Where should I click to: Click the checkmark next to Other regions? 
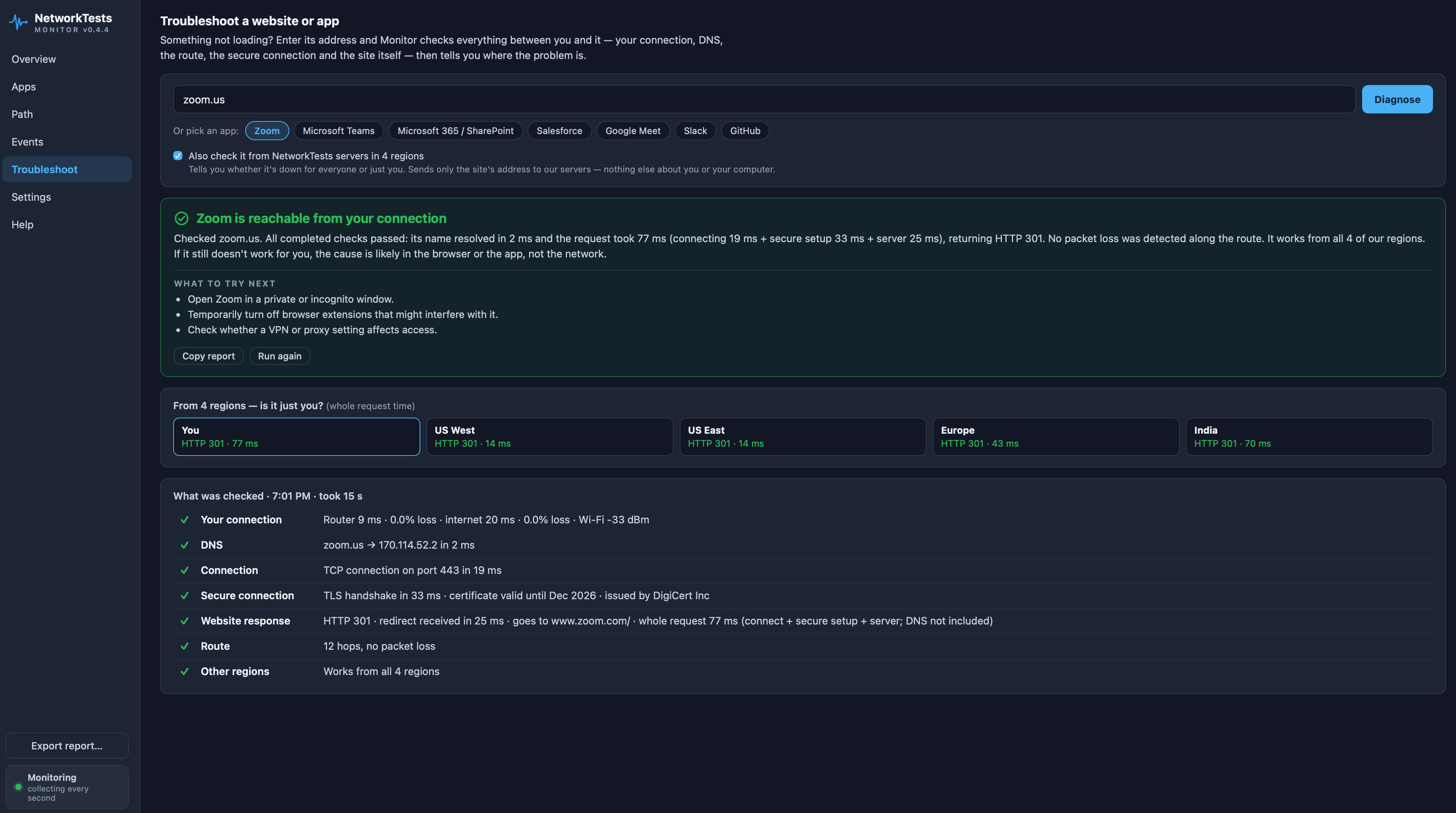click(x=184, y=672)
